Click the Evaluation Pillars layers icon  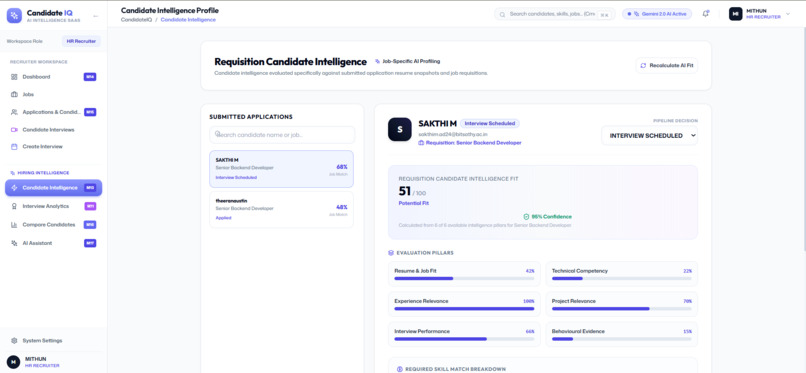[391, 253]
